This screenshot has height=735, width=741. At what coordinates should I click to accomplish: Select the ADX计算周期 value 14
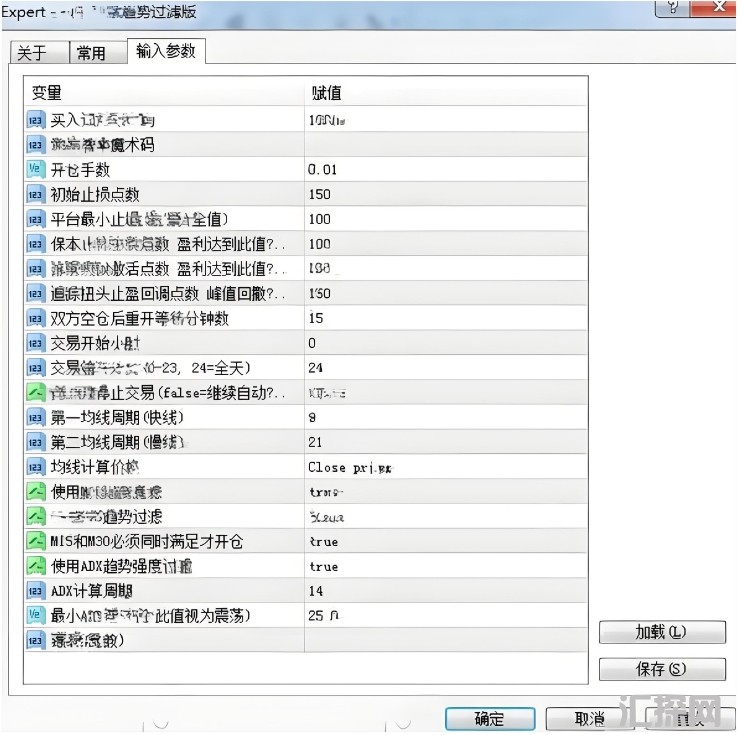pos(446,591)
